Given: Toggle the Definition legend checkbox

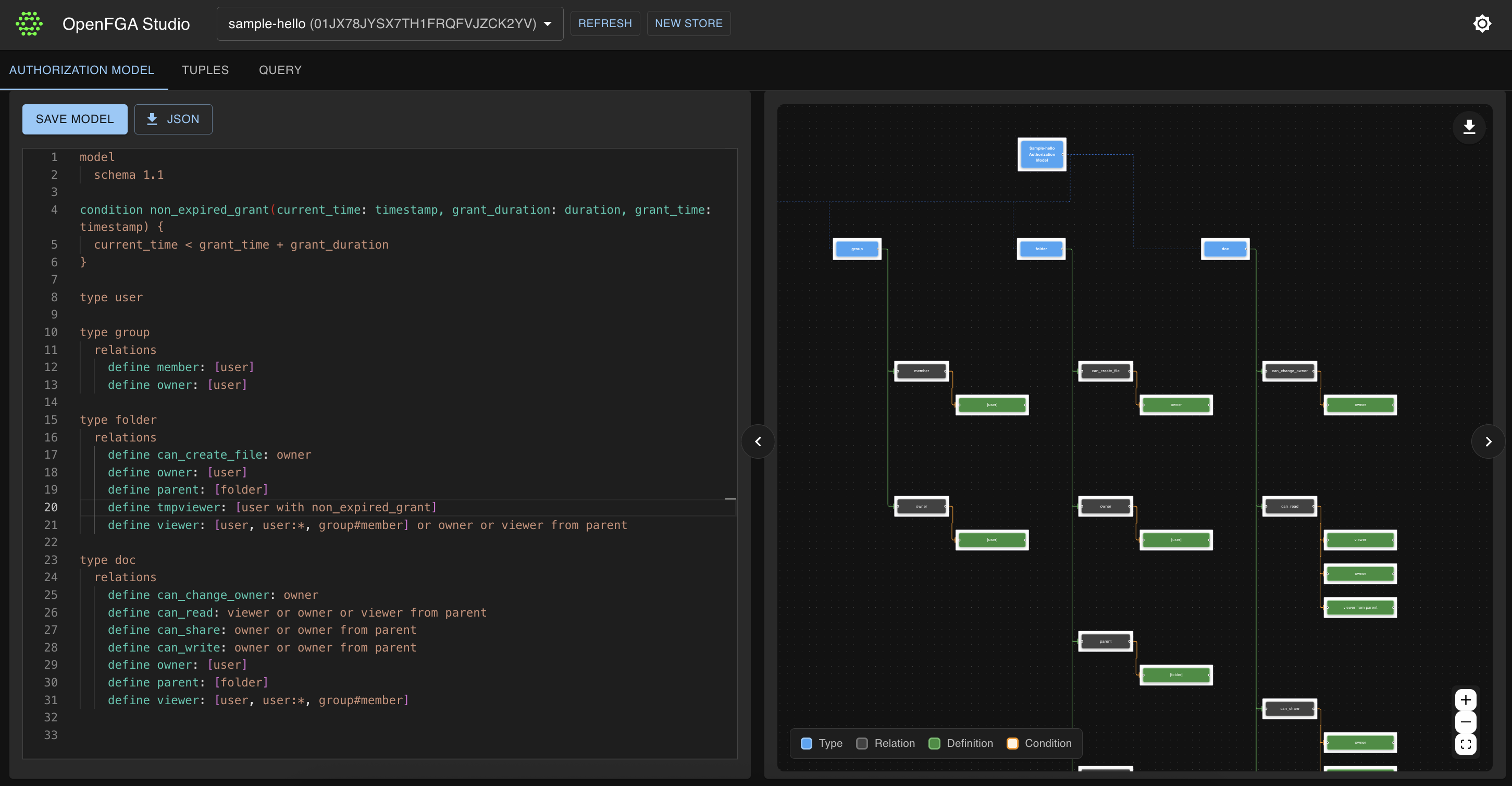Looking at the screenshot, I should [x=934, y=743].
